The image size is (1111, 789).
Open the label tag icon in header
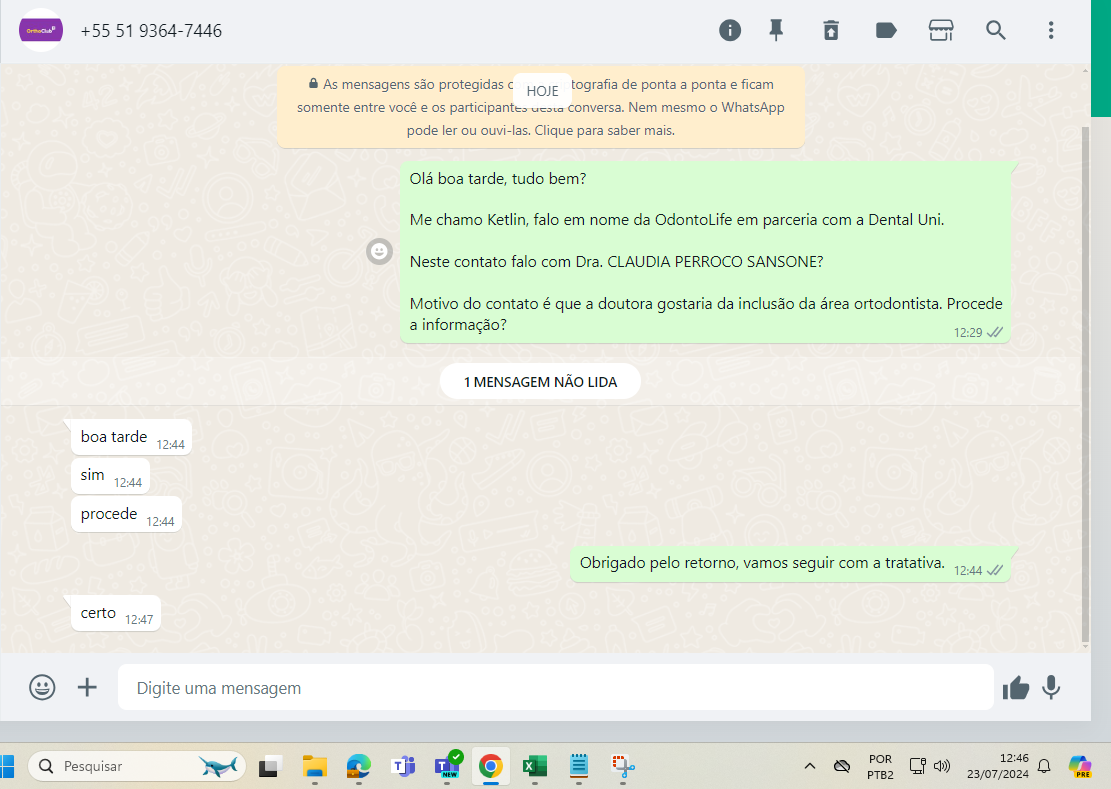[x=886, y=30]
